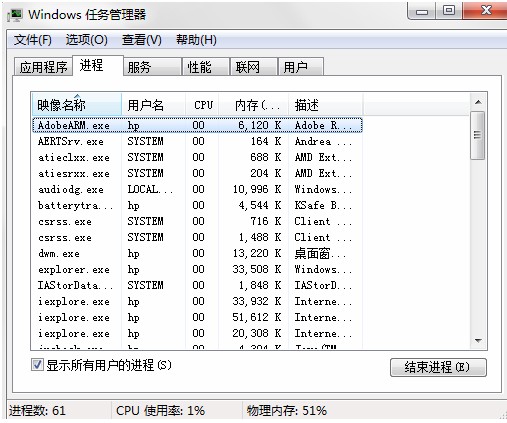Click the Task Manager title bar icon
This screenshot has width=507, height=423.
[15, 15]
